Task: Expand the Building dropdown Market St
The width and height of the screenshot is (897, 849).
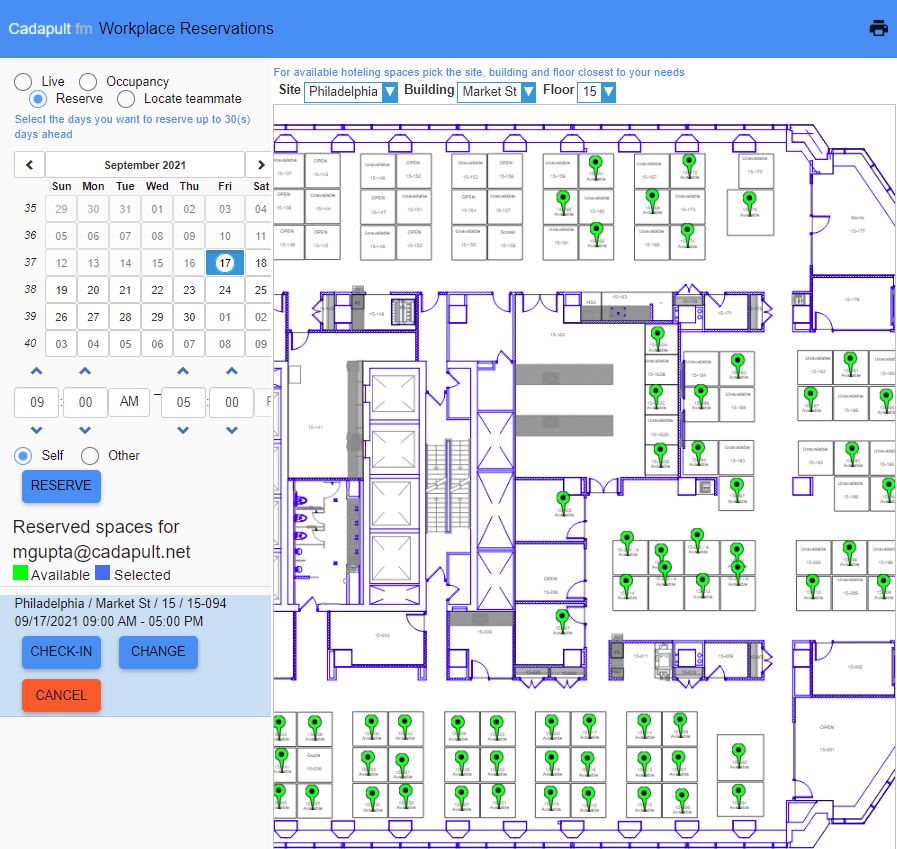Action: tap(496, 92)
